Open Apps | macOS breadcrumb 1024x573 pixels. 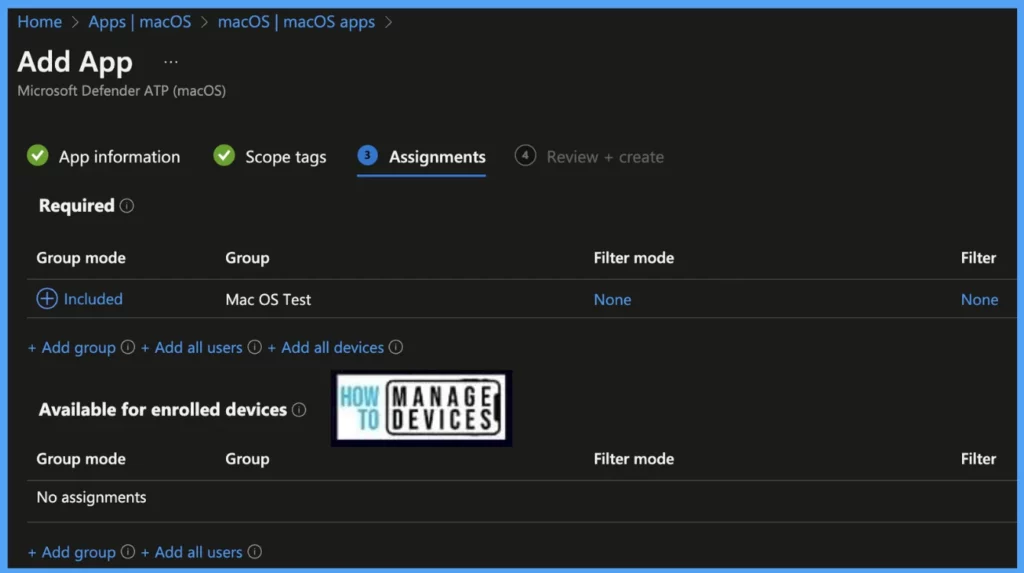coord(140,22)
